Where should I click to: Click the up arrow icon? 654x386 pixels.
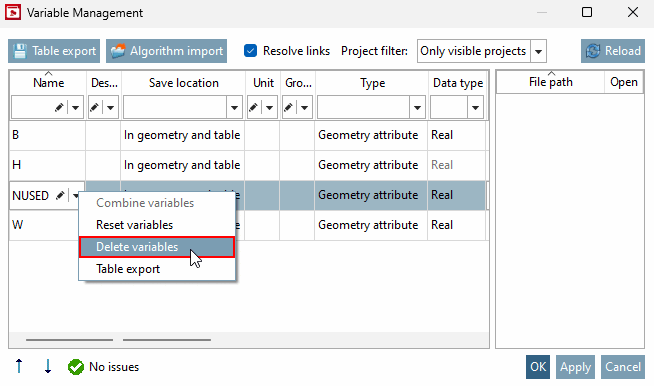click(19, 366)
